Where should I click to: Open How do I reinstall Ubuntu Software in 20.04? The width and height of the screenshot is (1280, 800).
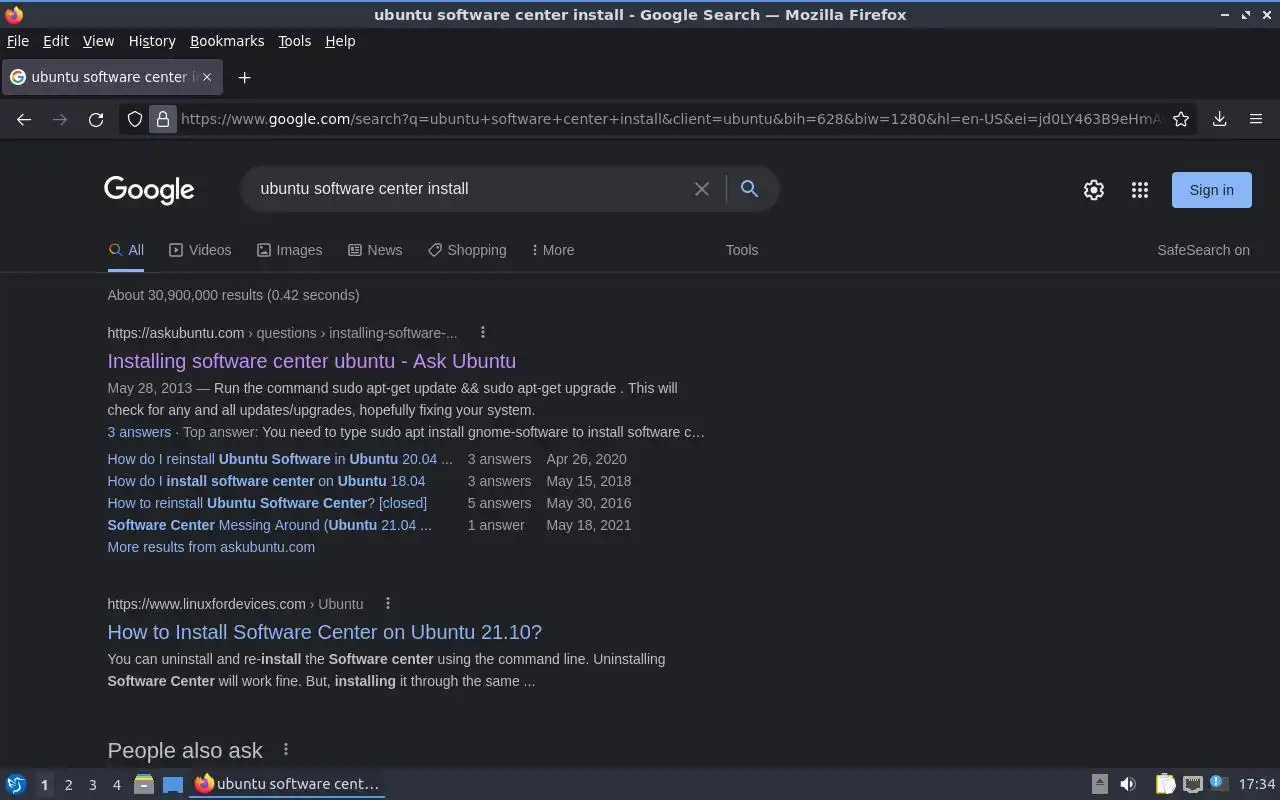(280, 459)
